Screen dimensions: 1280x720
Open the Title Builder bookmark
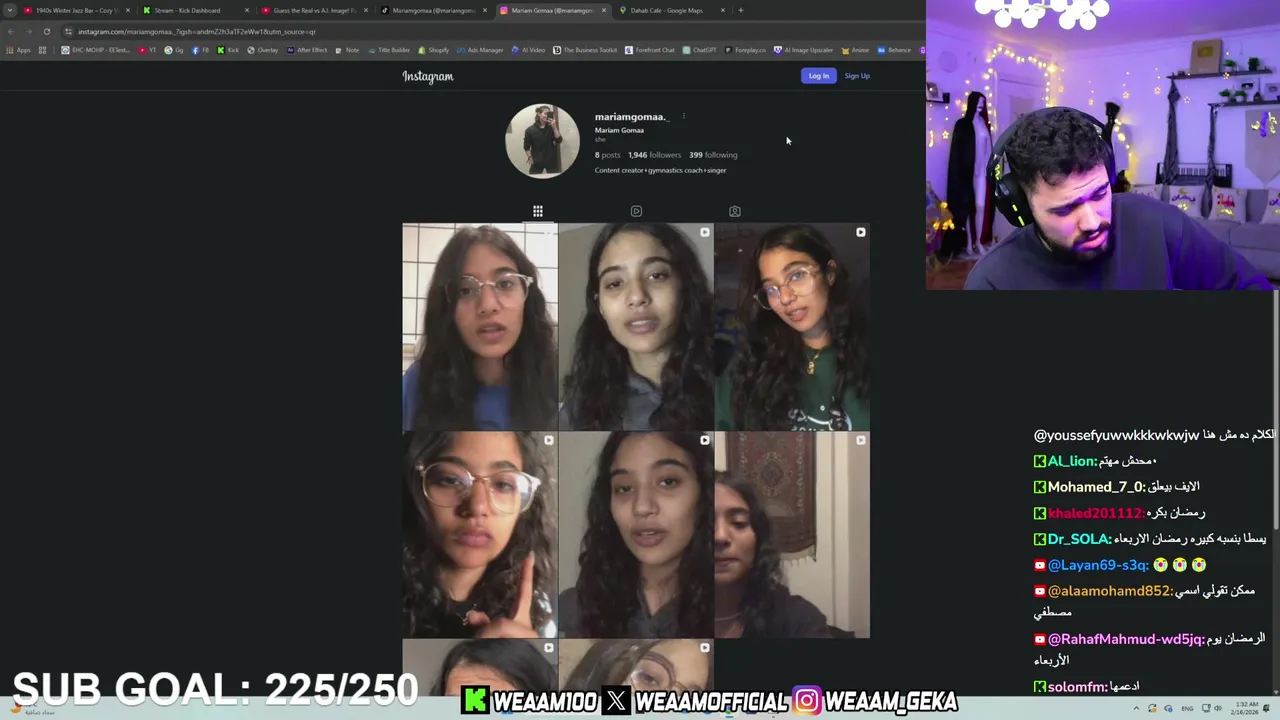pyautogui.click(x=389, y=50)
